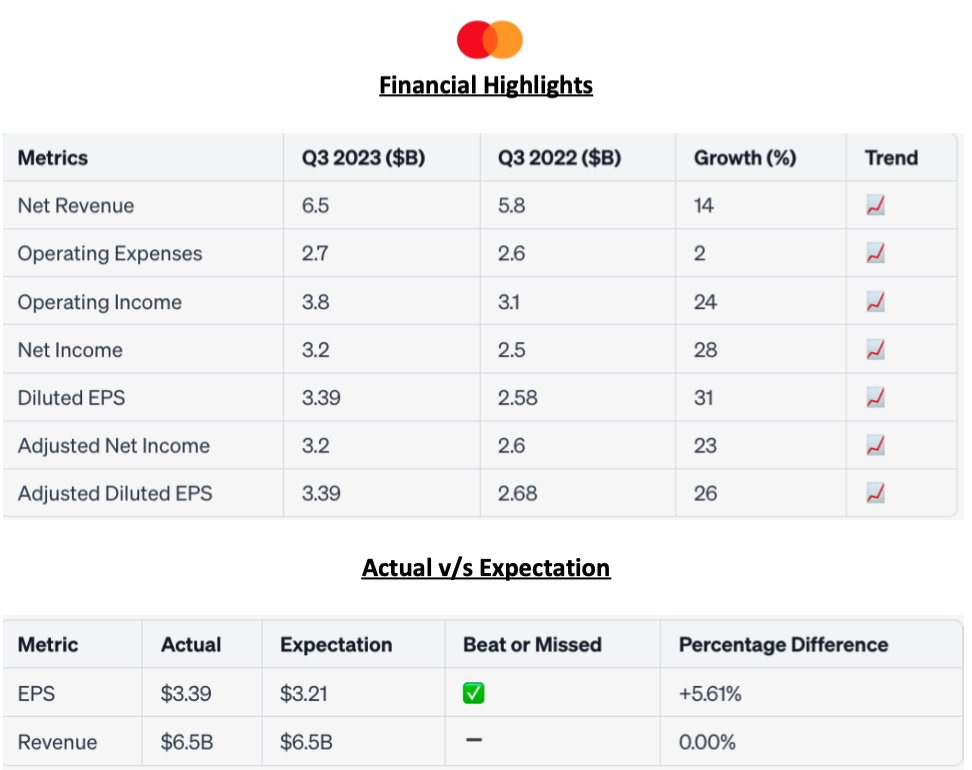This screenshot has height=770, width=972.
Task: Click the Financial Highlights heading
Action: click(x=486, y=86)
